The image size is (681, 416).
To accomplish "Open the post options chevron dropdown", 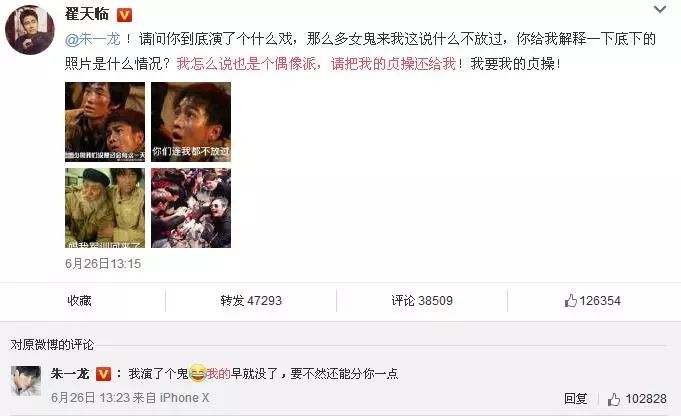I will pos(660,9).
